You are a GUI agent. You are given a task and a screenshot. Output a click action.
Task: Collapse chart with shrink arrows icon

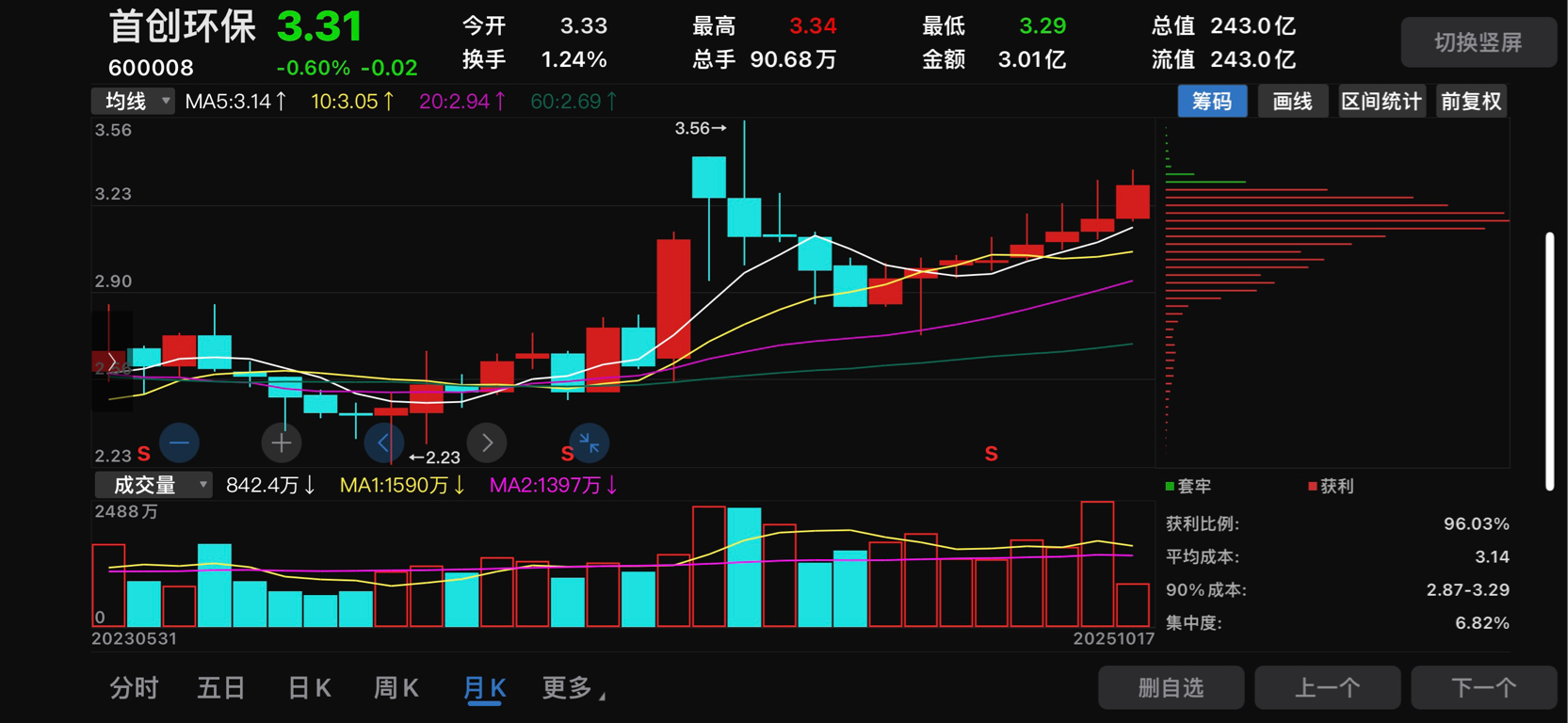click(590, 442)
